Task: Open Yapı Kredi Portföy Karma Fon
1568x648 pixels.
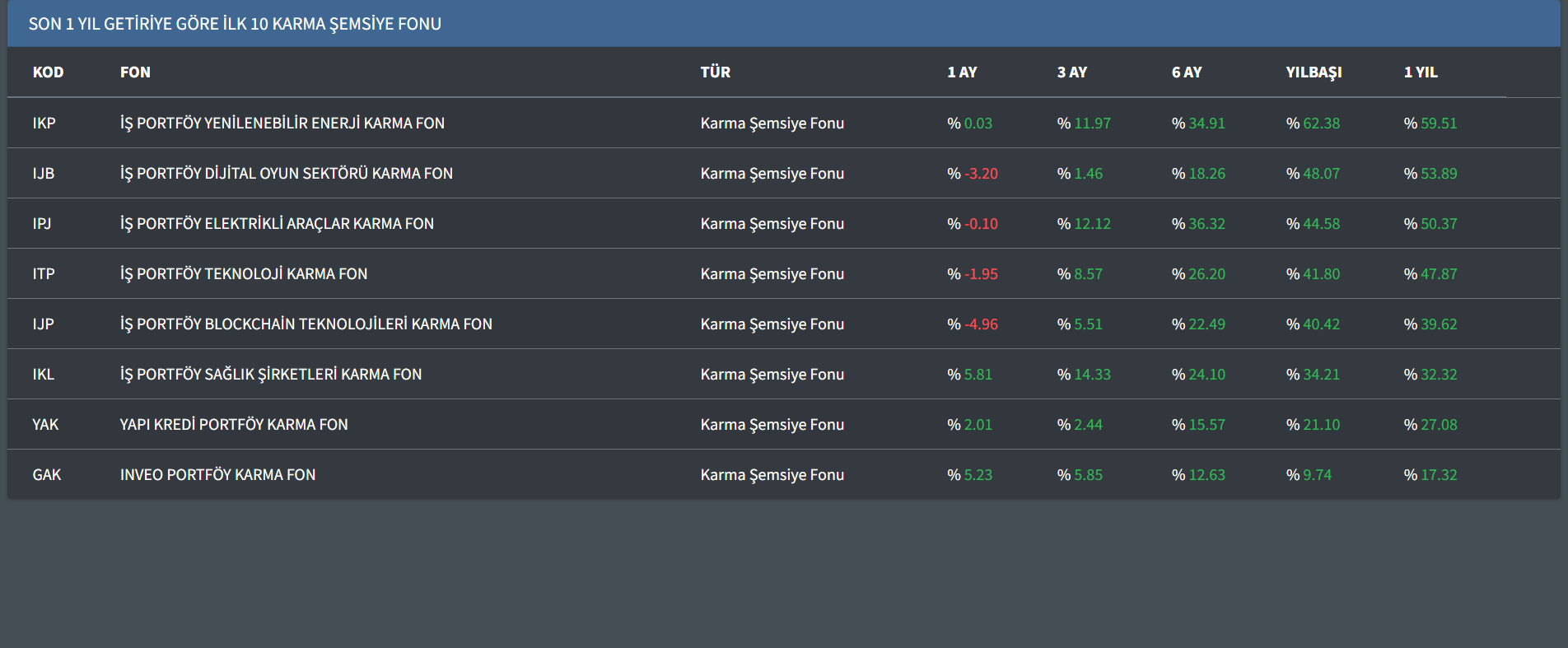Action: [234, 425]
